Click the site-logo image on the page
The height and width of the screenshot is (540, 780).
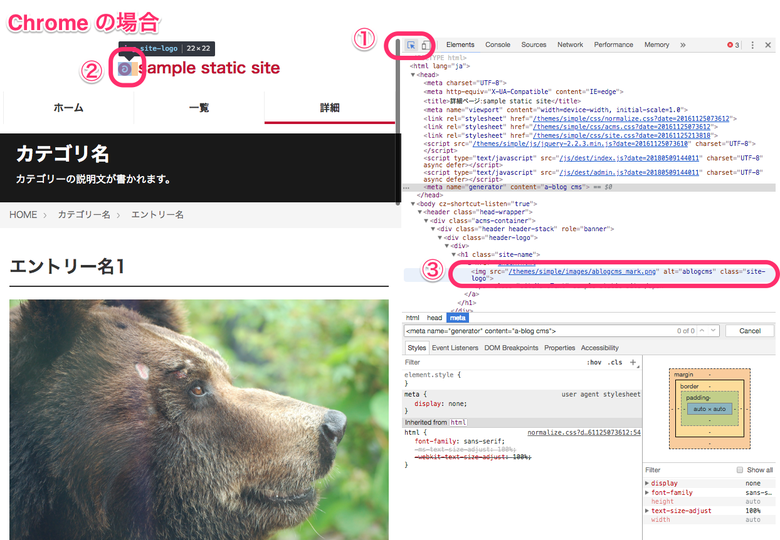tap(125, 69)
